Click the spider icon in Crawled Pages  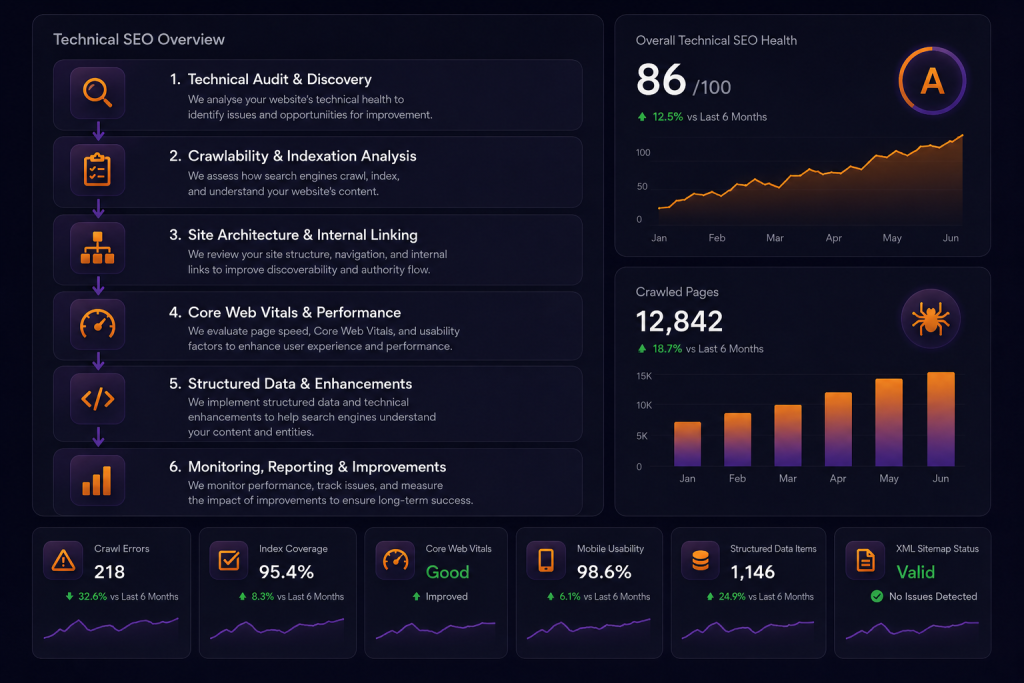pos(931,319)
